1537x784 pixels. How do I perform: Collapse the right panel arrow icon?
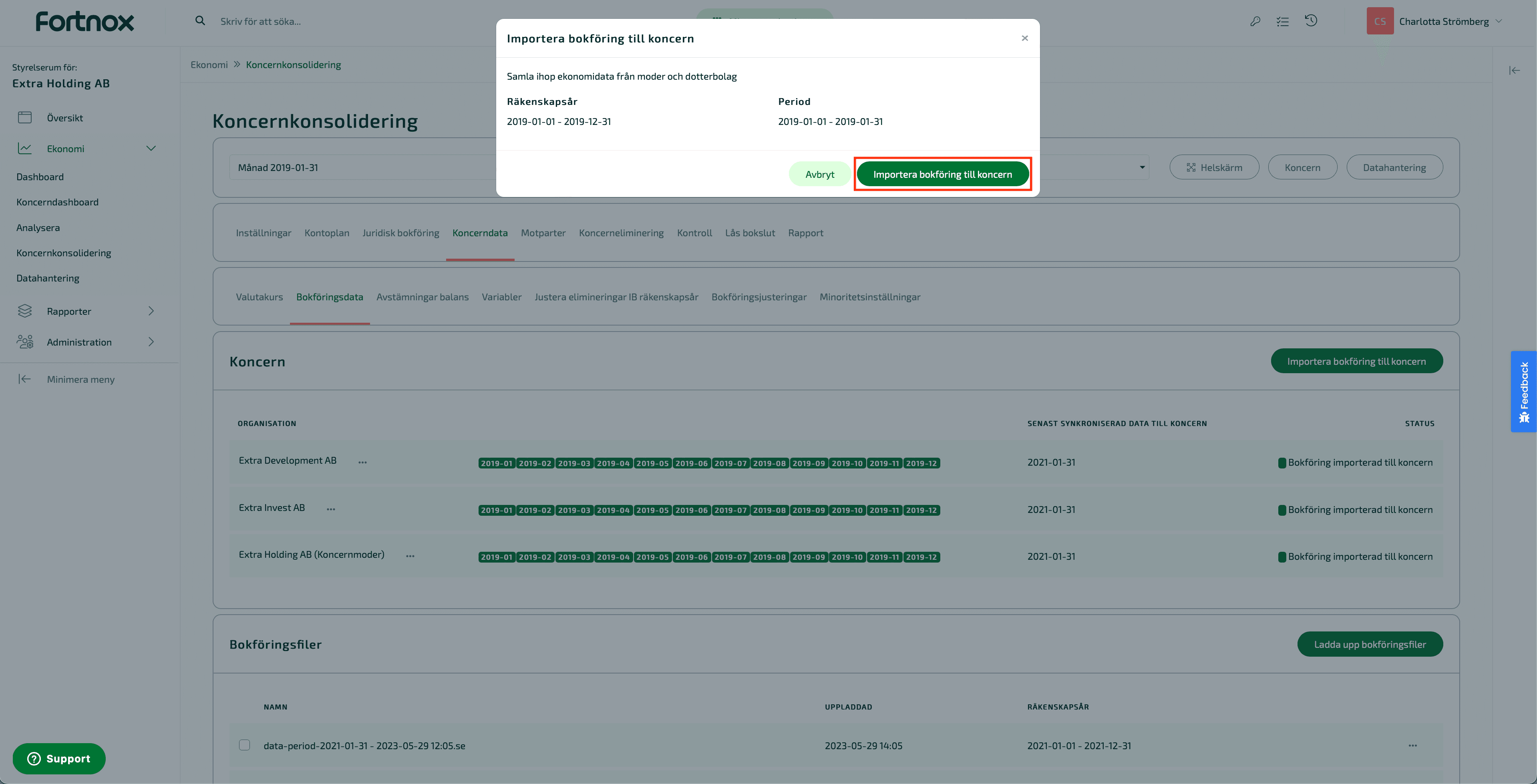1514,70
